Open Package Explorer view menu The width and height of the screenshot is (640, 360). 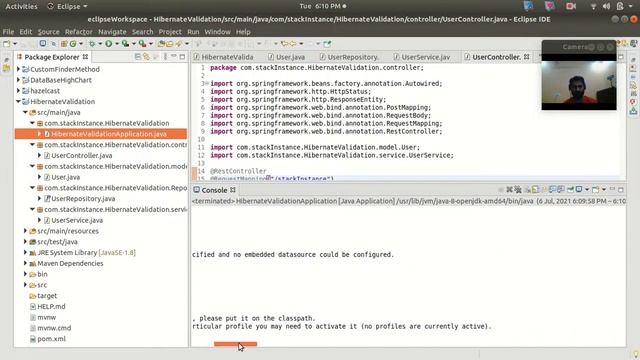tap(165, 57)
